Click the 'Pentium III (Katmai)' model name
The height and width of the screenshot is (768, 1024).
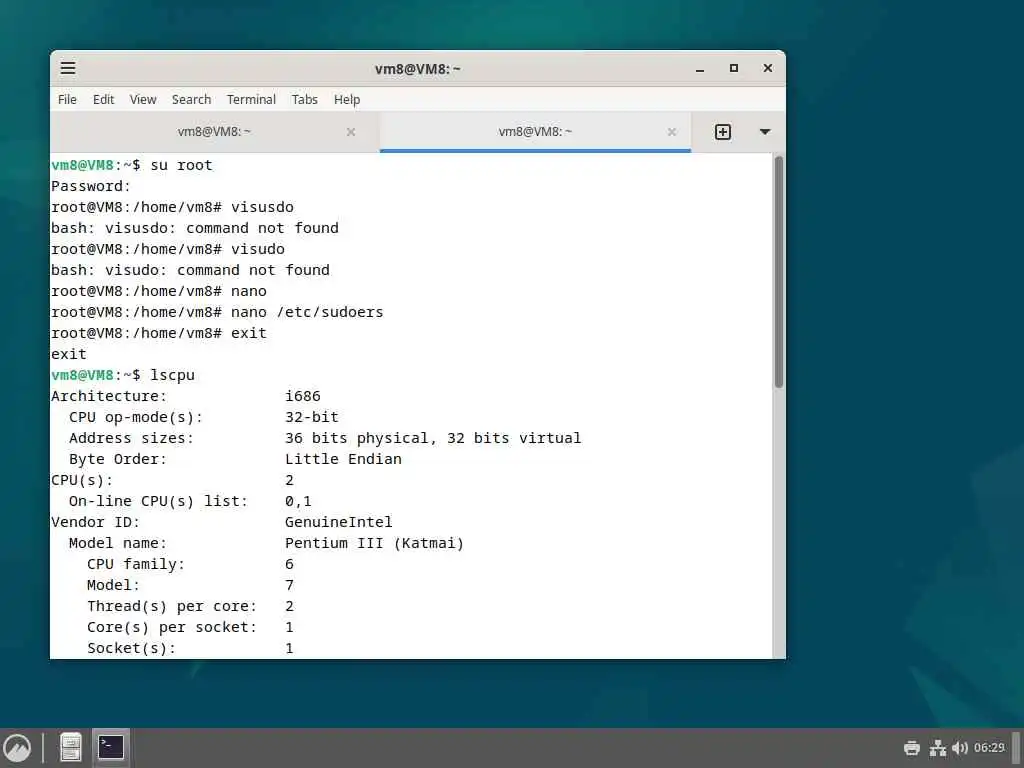coord(374,543)
